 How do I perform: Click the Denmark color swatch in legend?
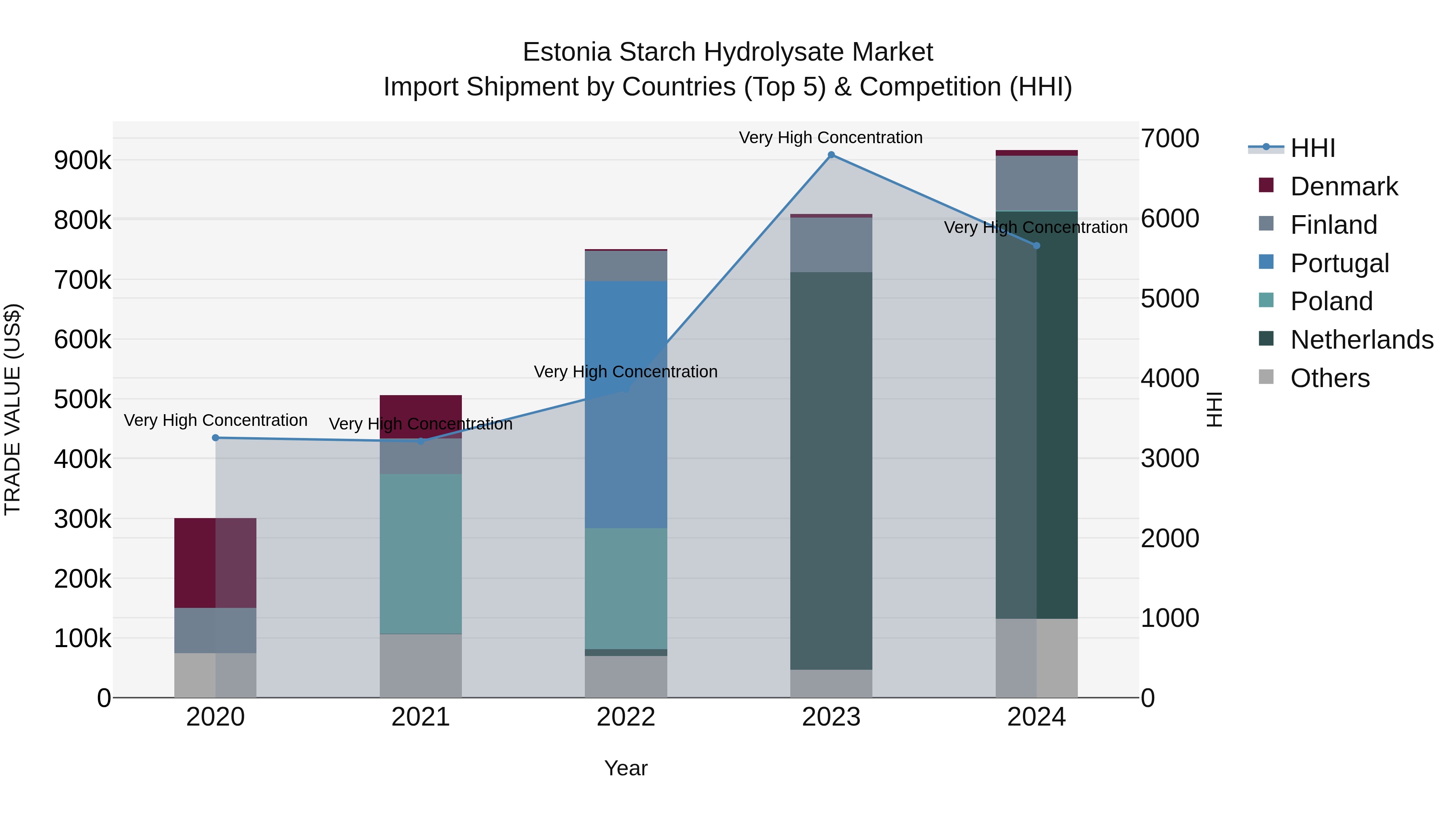[x=1266, y=185]
